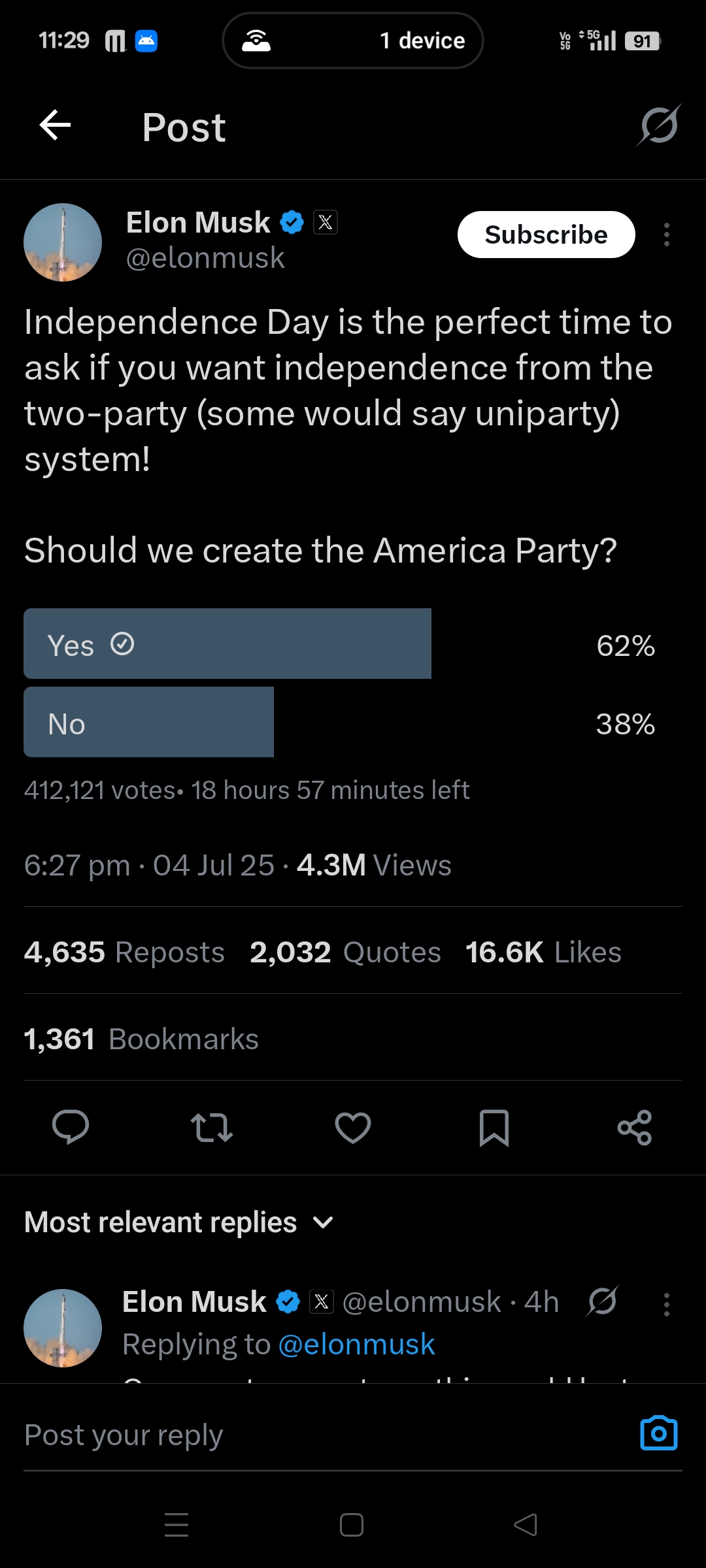706x1568 pixels.
Task: Open the three-dot menu beside Subscribe
Action: [666, 235]
